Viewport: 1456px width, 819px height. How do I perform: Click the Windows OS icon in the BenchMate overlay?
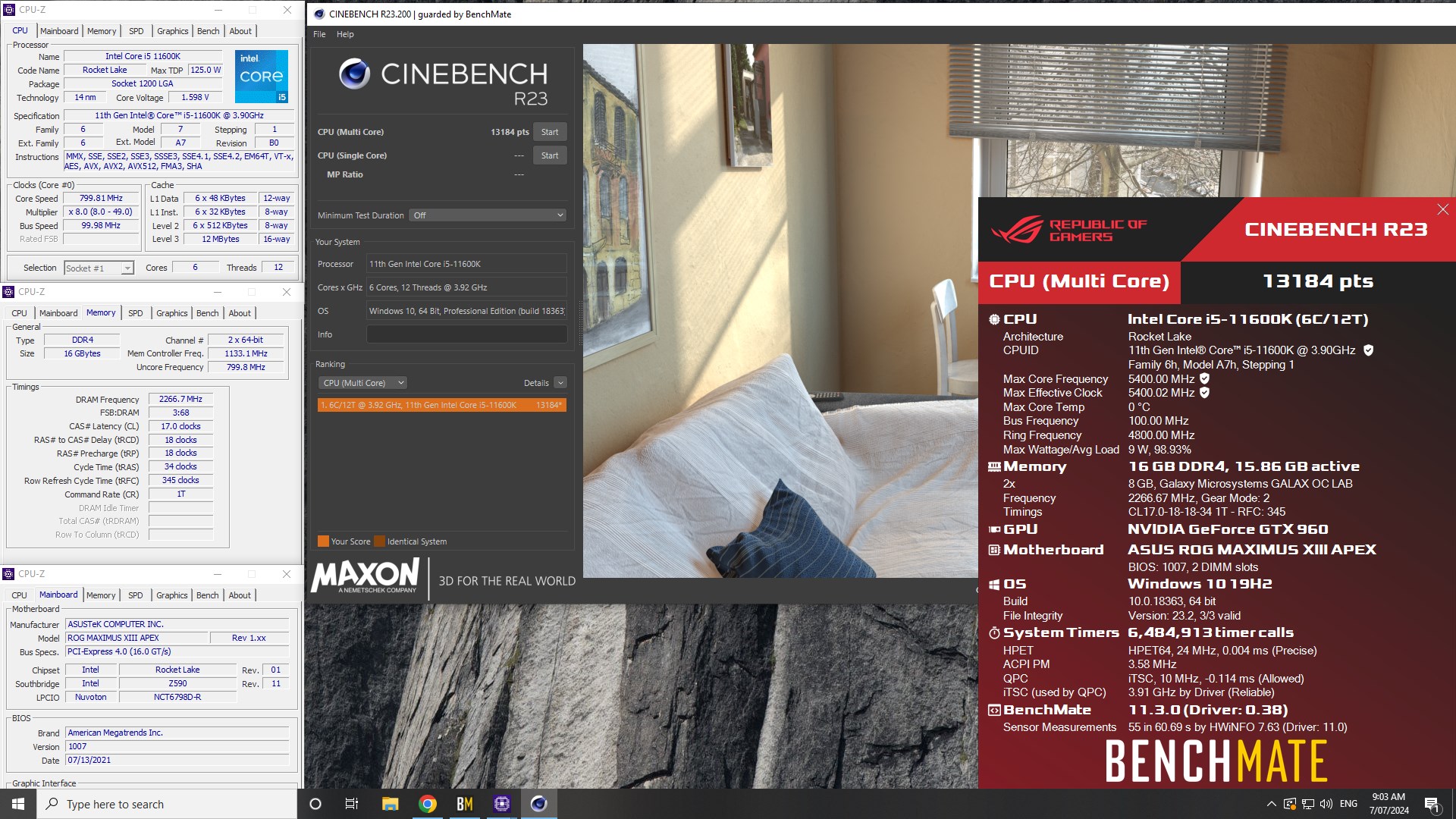(994, 585)
